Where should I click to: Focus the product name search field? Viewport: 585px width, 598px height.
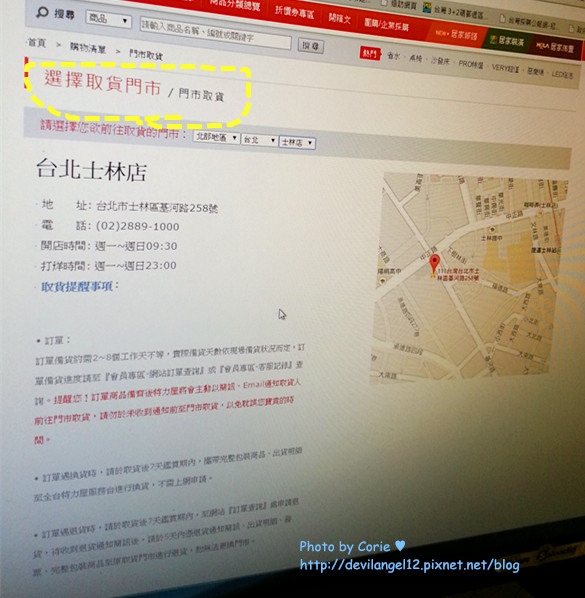(x=215, y=33)
